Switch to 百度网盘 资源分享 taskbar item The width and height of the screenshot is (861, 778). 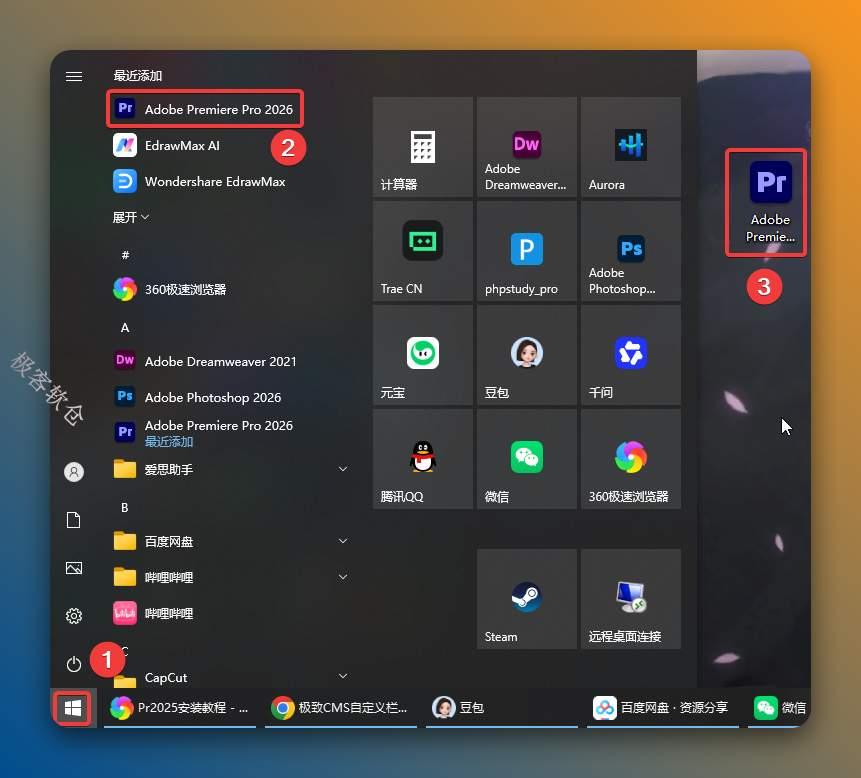pyautogui.click(x=662, y=708)
